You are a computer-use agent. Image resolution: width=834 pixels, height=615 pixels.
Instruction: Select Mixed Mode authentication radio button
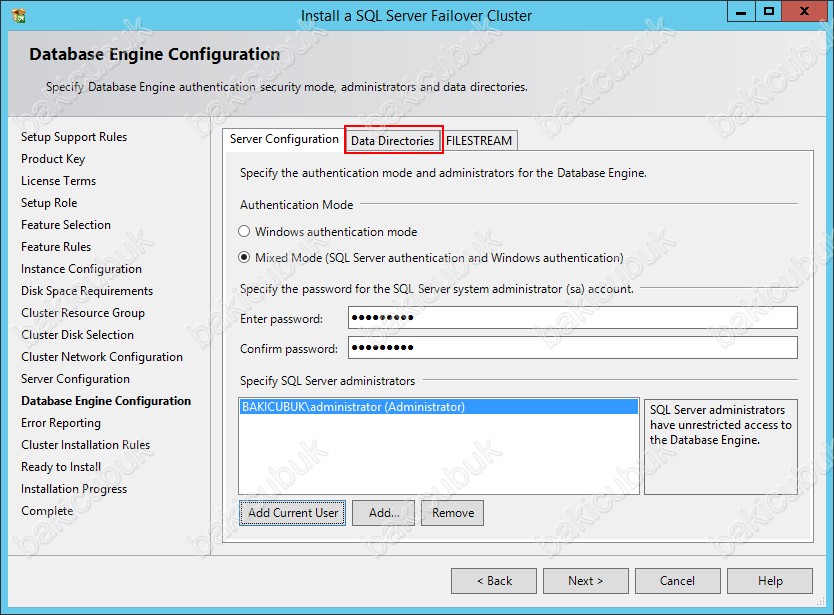[x=244, y=257]
